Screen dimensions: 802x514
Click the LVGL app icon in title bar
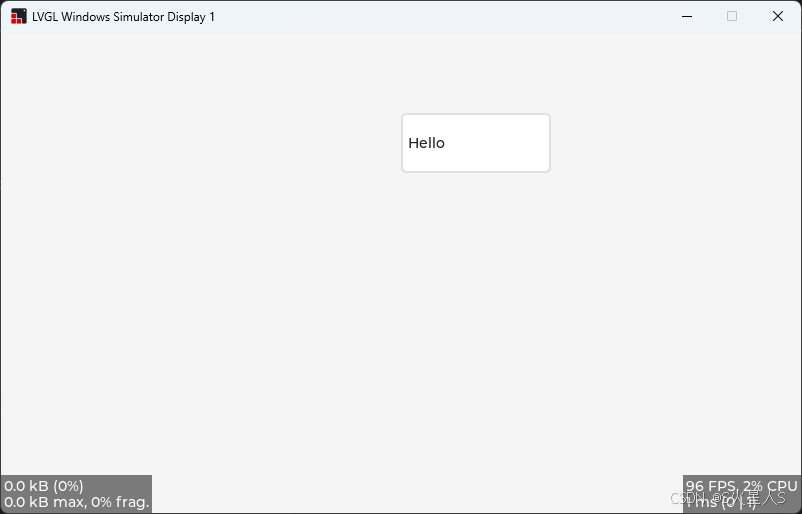coord(18,16)
